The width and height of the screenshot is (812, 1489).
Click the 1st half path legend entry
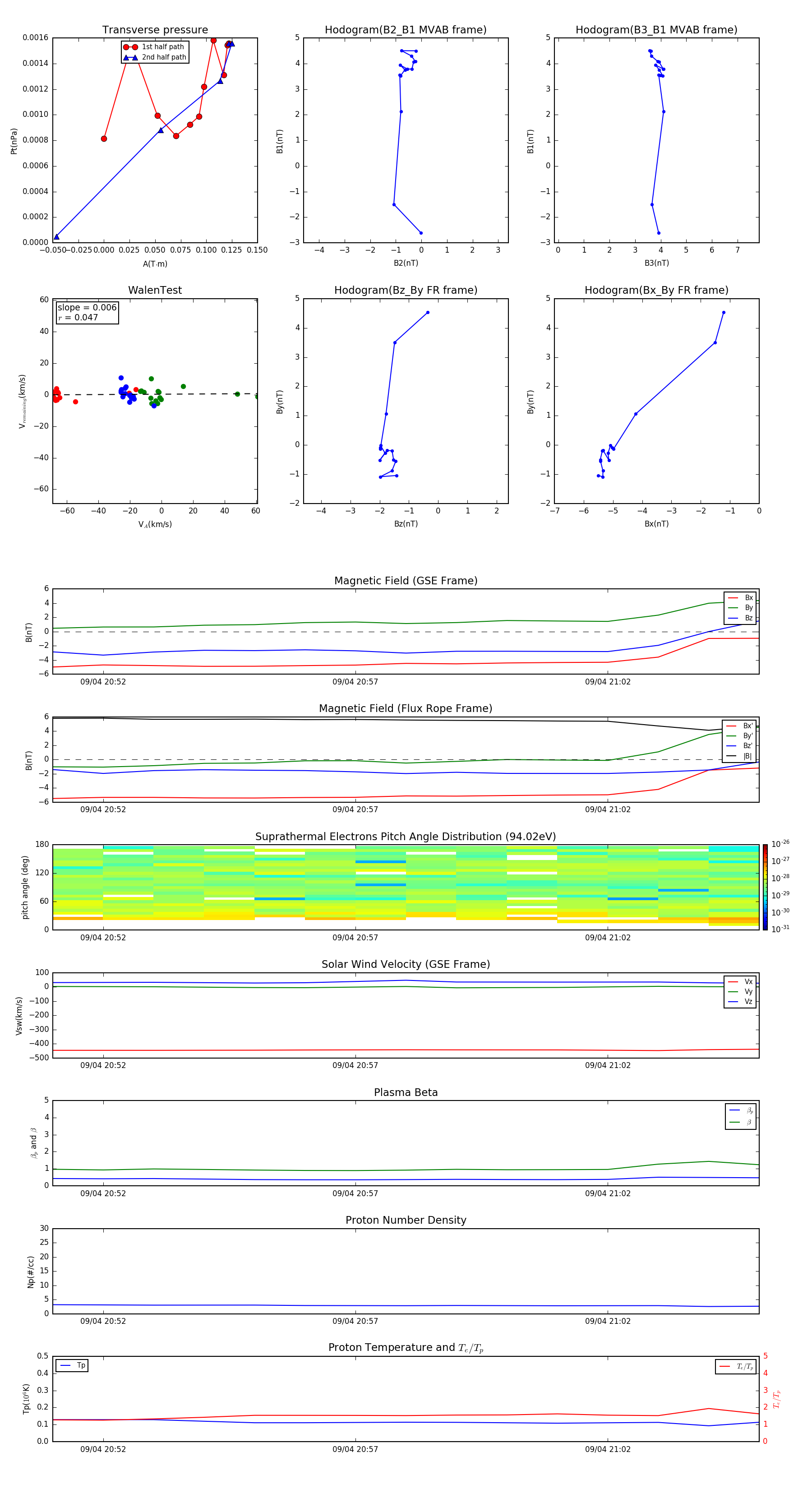(x=154, y=47)
